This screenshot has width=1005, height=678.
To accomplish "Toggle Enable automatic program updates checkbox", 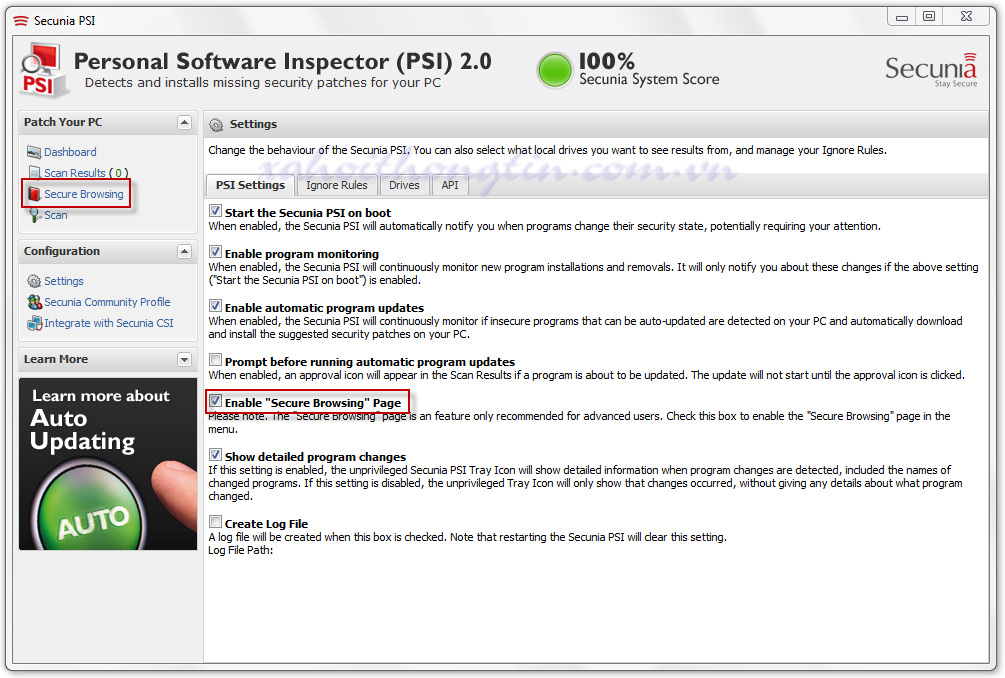I will click(215, 306).
